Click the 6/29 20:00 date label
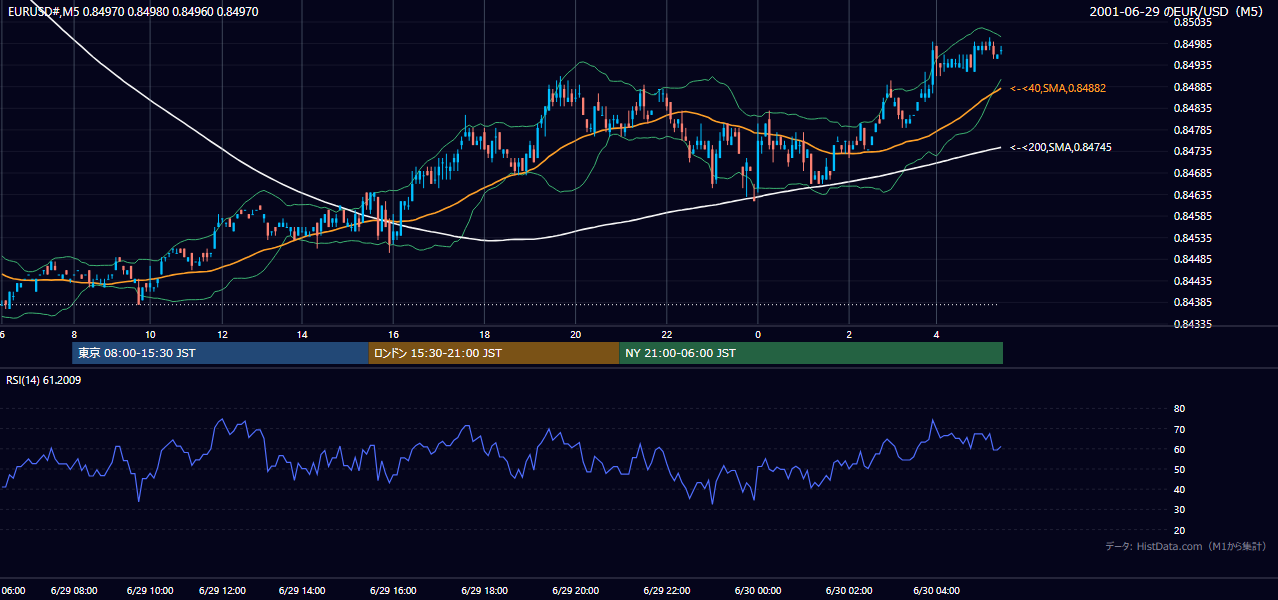The image size is (1278, 600). 575,590
